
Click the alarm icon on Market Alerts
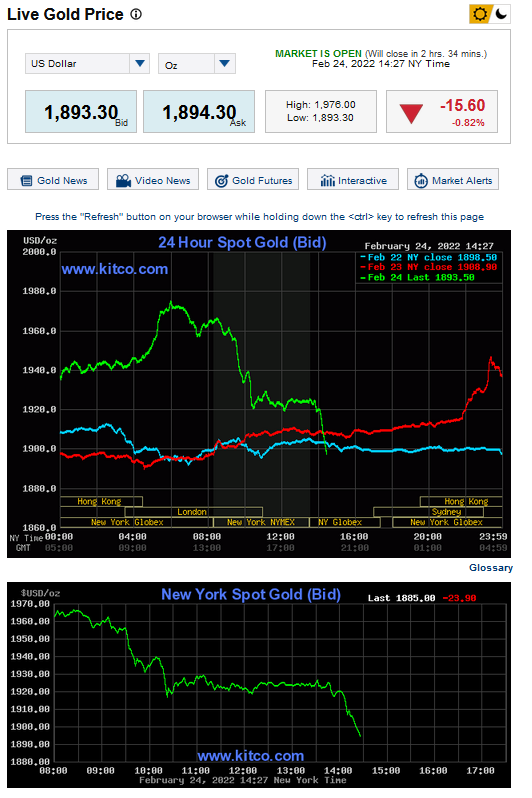click(x=421, y=181)
